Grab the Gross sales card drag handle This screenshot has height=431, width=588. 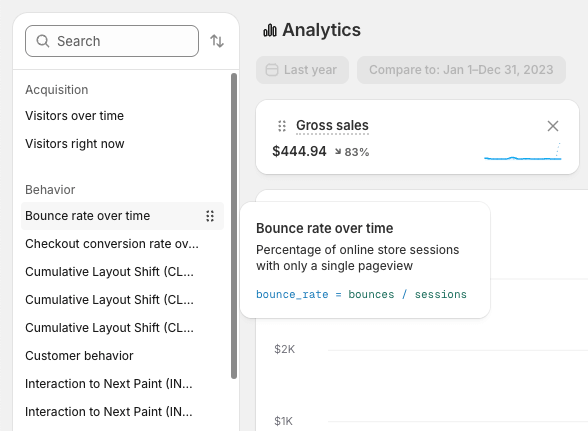click(x=282, y=126)
